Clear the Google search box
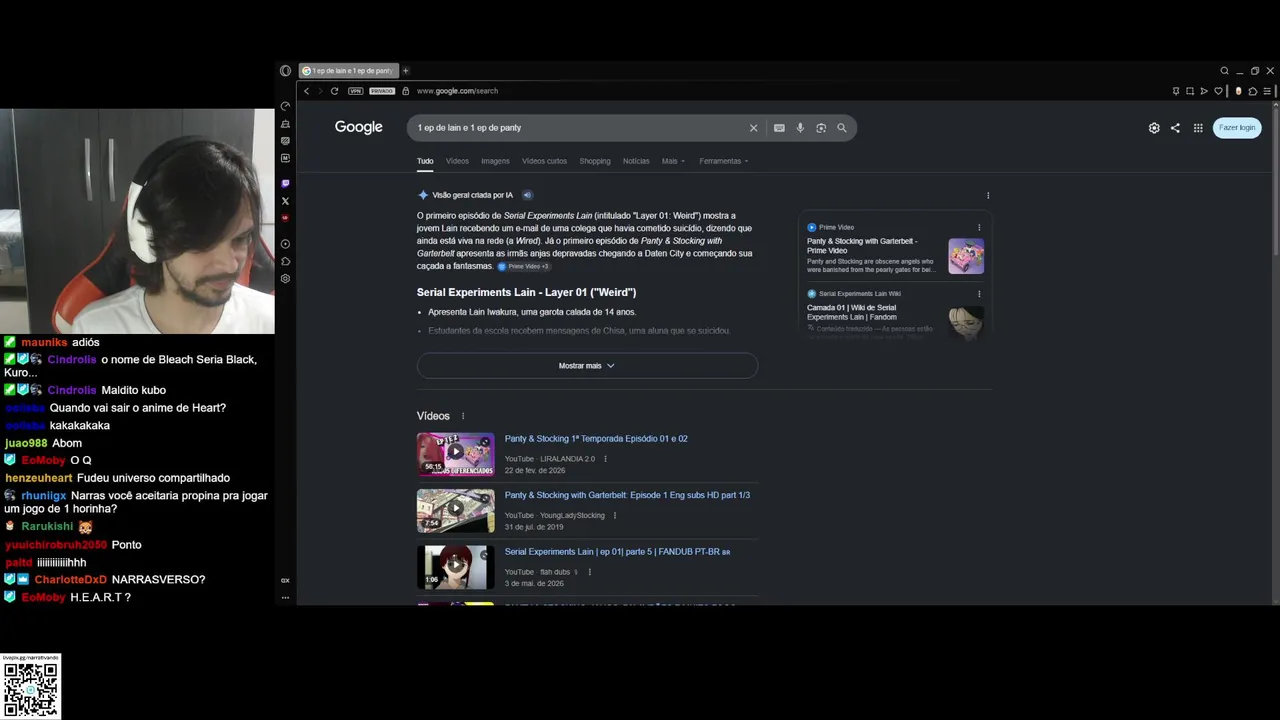The width and height of the screenshot is (1280, 720). coord(754,128)
